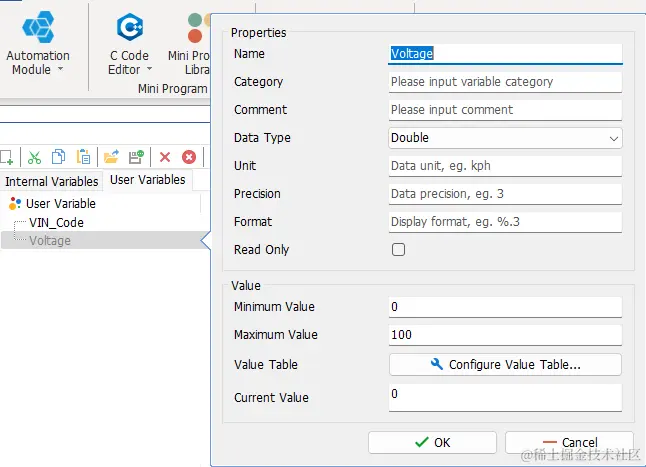
Task: Paste variable from the clipboard icon
Action: pyautogui.click(x=83, y=157)
